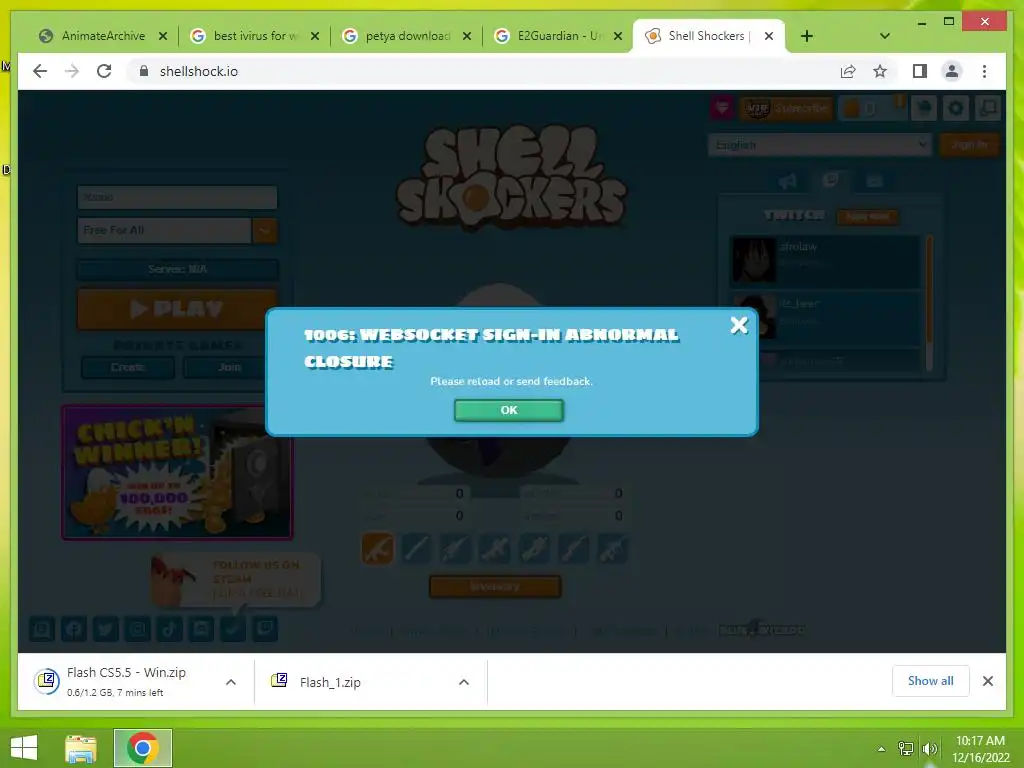Click the Follow Us On Steam bubble
Screen dimensions: 1024x768
(236, 580)
